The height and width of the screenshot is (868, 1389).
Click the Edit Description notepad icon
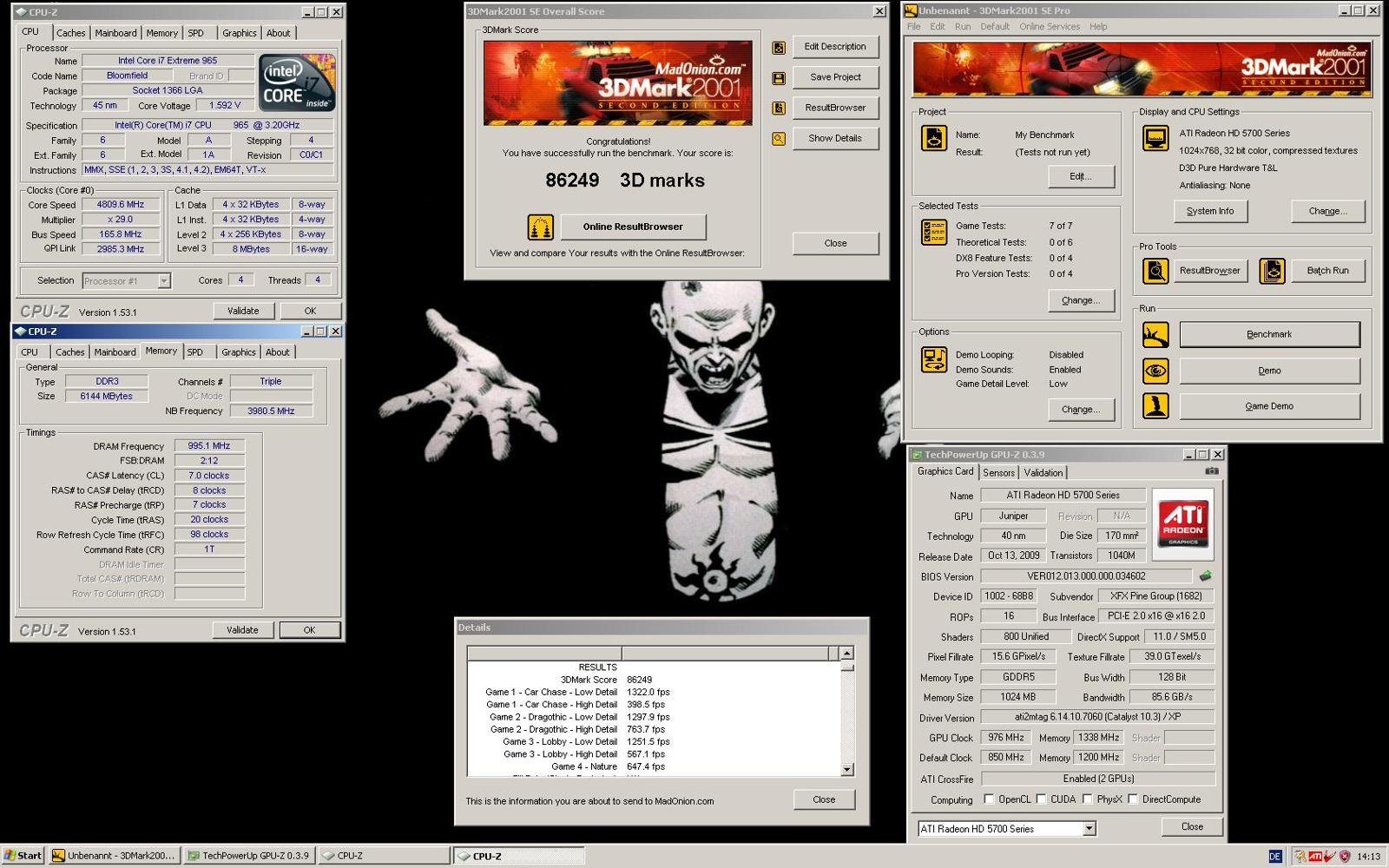tap(779, 48)
